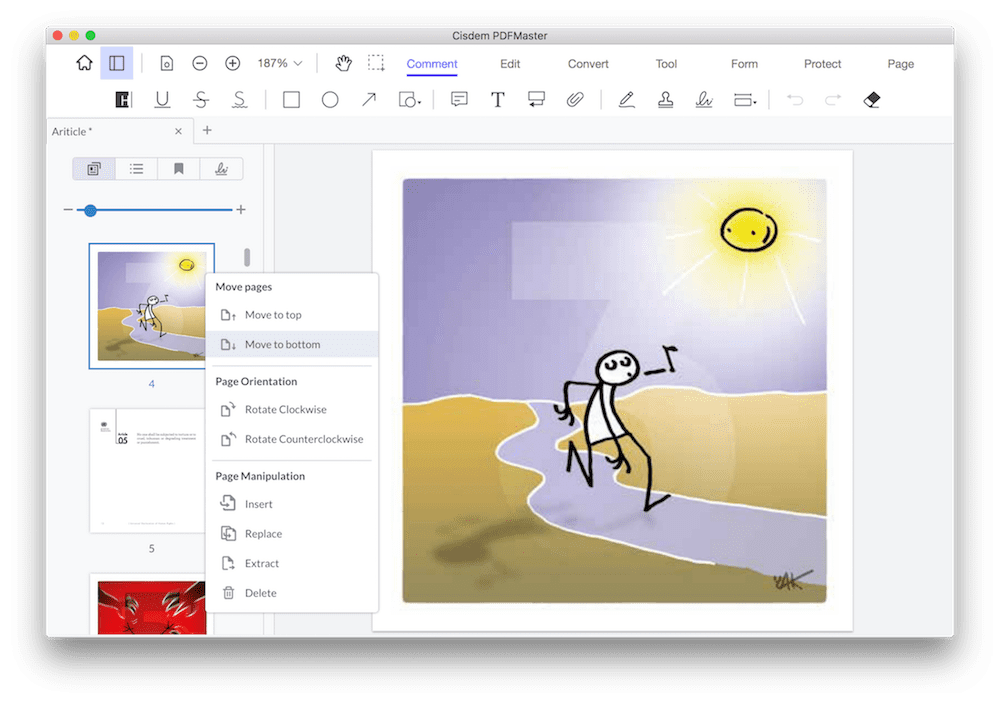Select the Arrow tool

click(x=369, y=100)
